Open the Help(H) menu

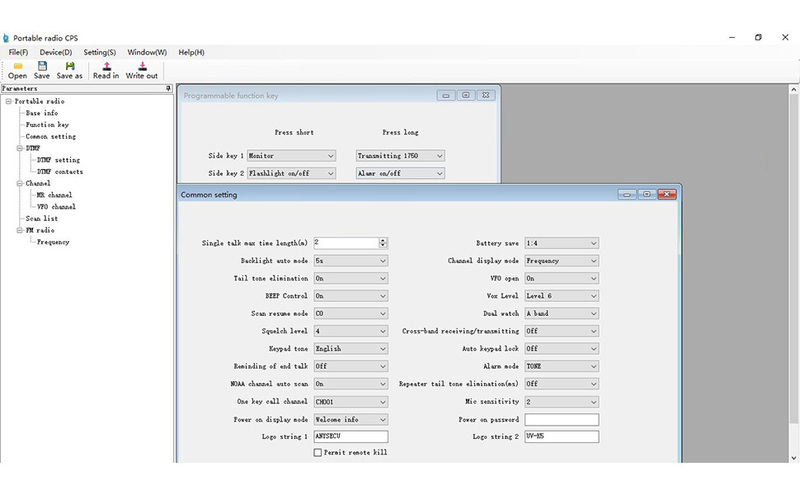(x=191, y=52)
